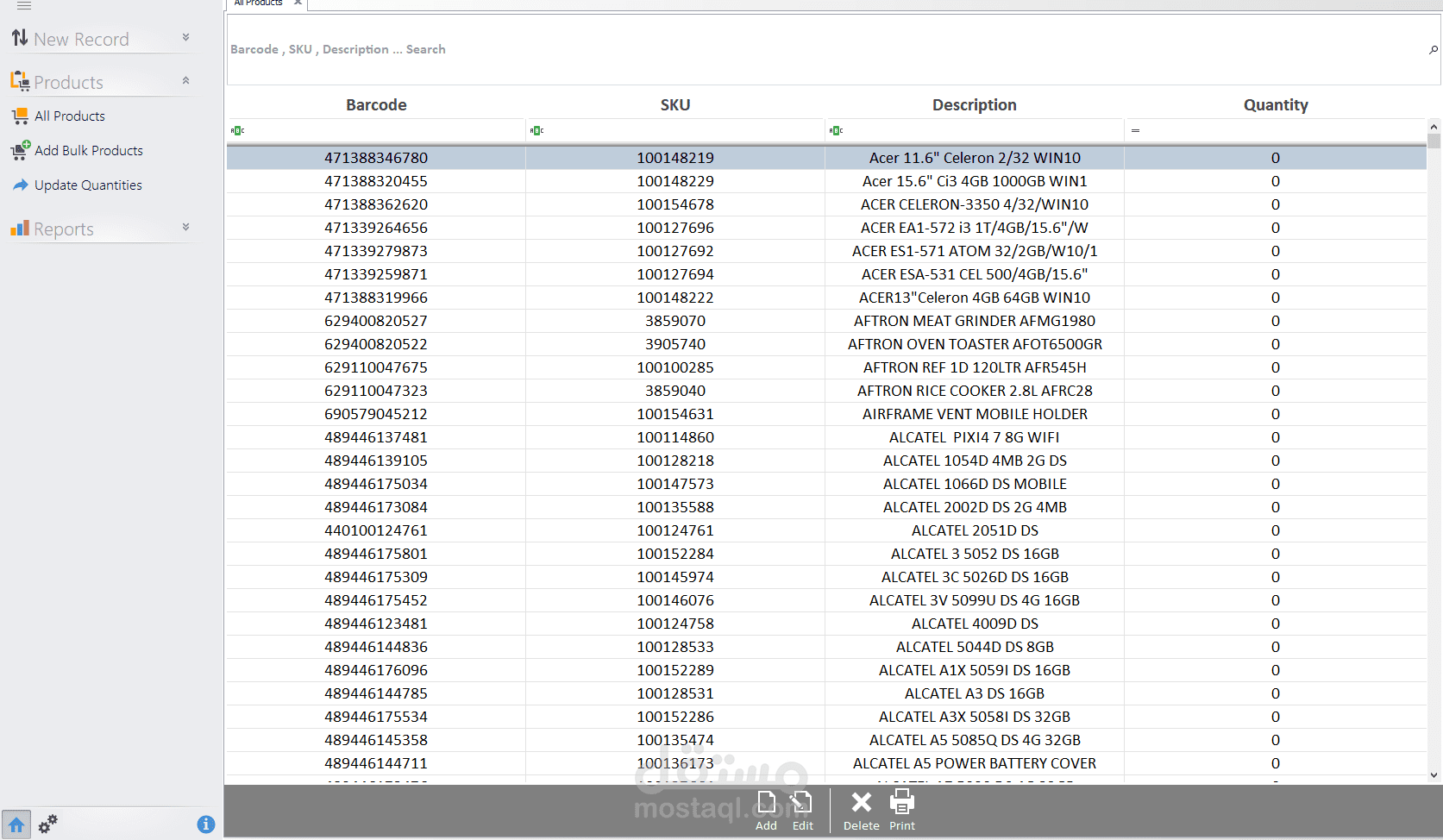The image size is (1443, 840).
Task: Select row ALCATEL 3 5052 DS 16GB
Action: [x=826, y=554]
